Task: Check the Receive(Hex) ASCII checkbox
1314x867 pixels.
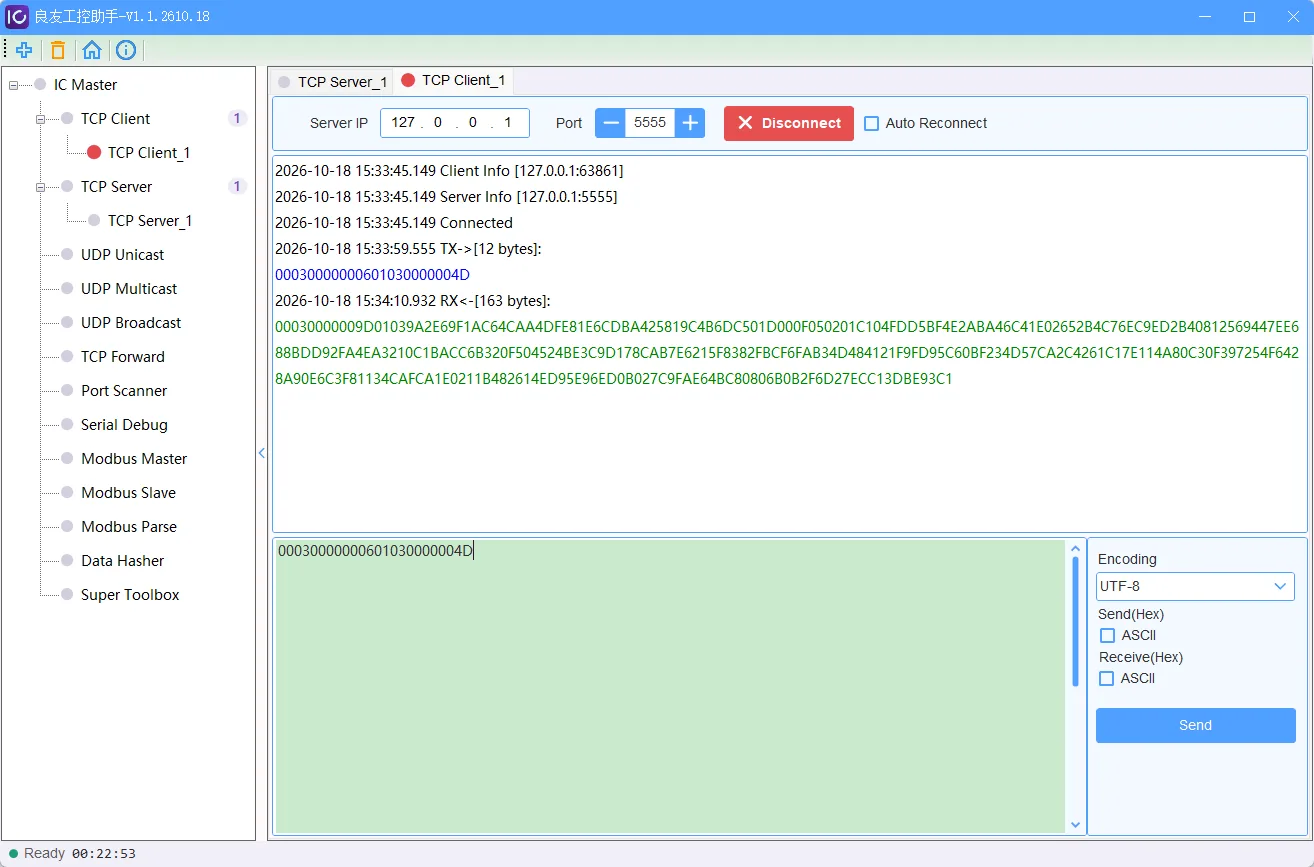Action: point(1107,679)
